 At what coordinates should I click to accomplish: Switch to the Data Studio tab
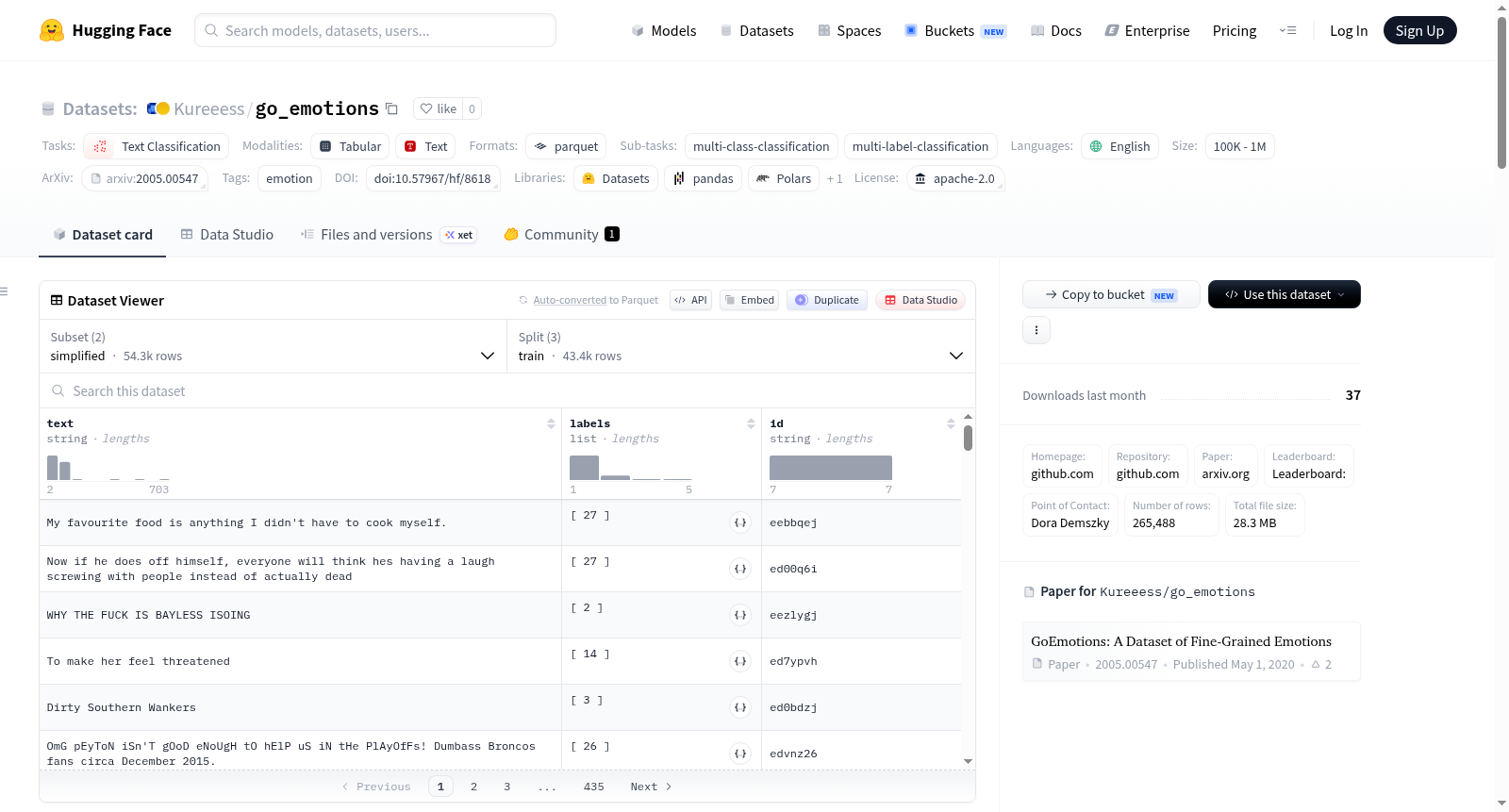[x=227, y=235]
